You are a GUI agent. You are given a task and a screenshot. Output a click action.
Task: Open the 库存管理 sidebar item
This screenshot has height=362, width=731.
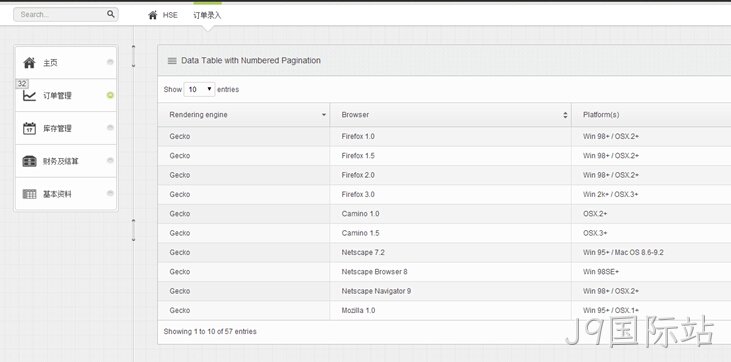(66, 128)
